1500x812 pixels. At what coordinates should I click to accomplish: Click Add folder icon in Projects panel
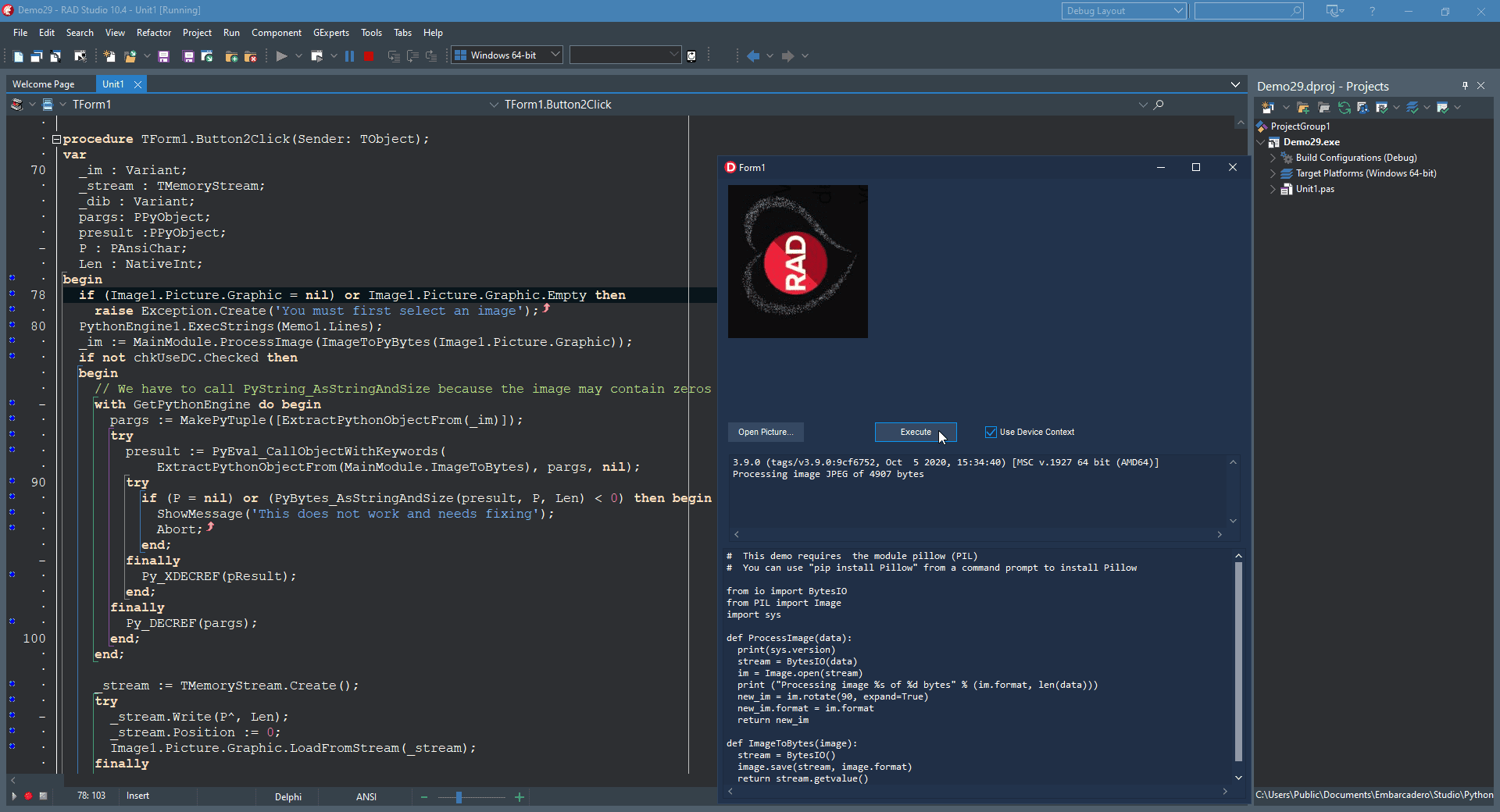click(x=1303, y=108)
